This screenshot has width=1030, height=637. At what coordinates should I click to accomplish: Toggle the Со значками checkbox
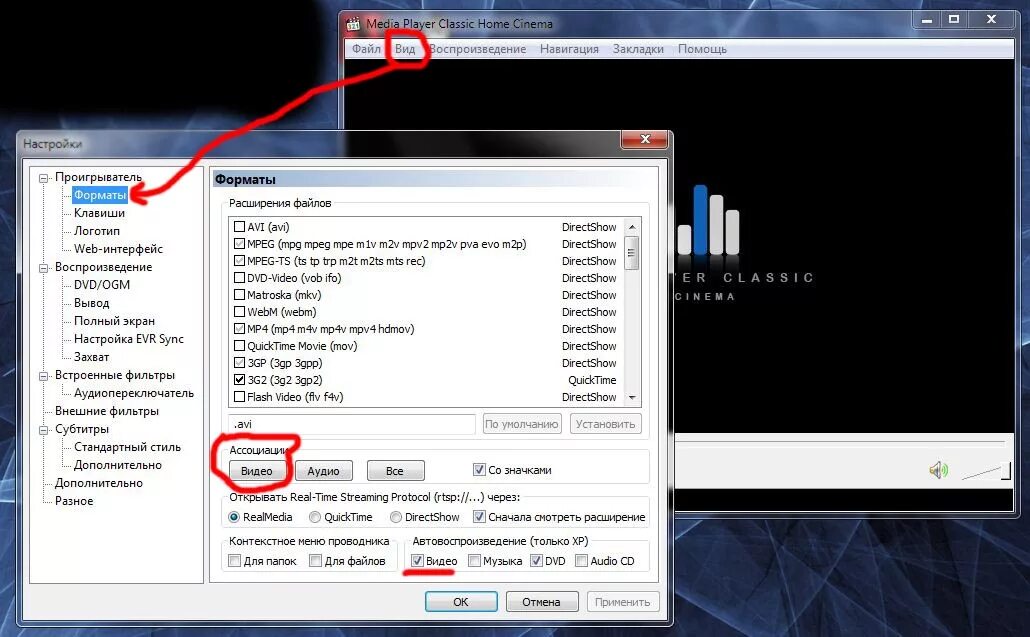point(479,470)
